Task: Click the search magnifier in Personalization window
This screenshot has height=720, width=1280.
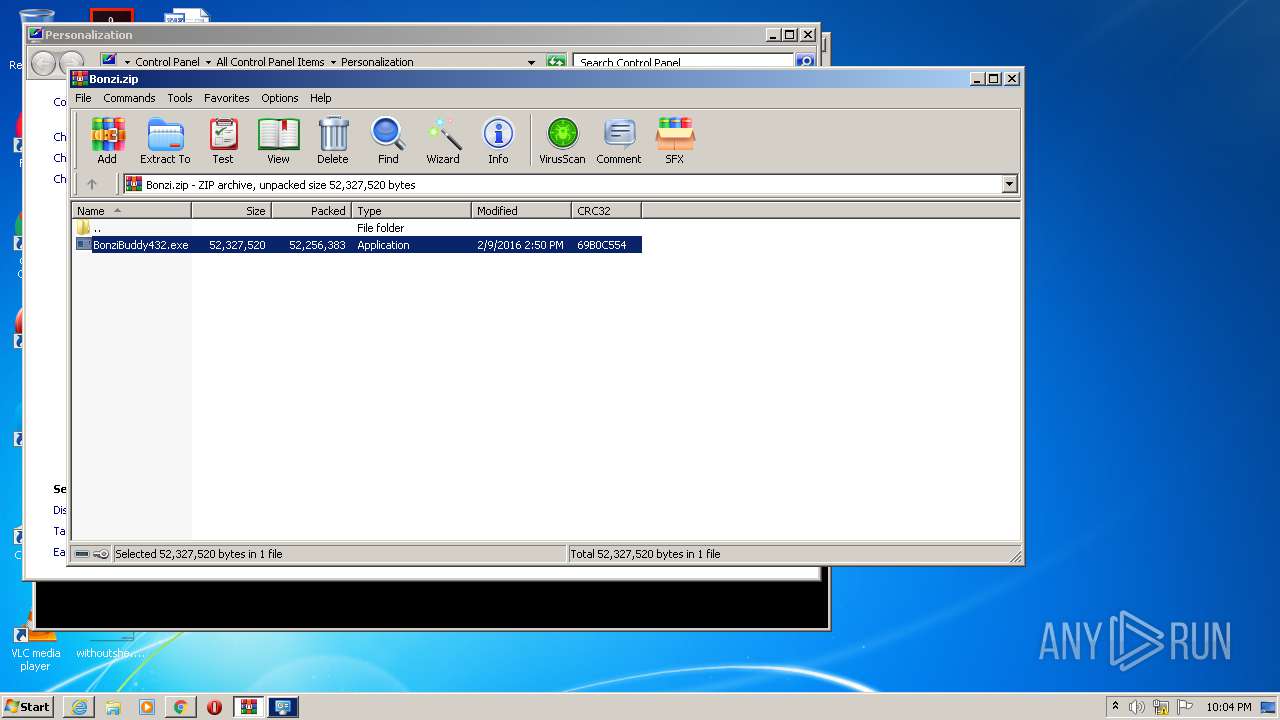Action: [x=804, y=62]
